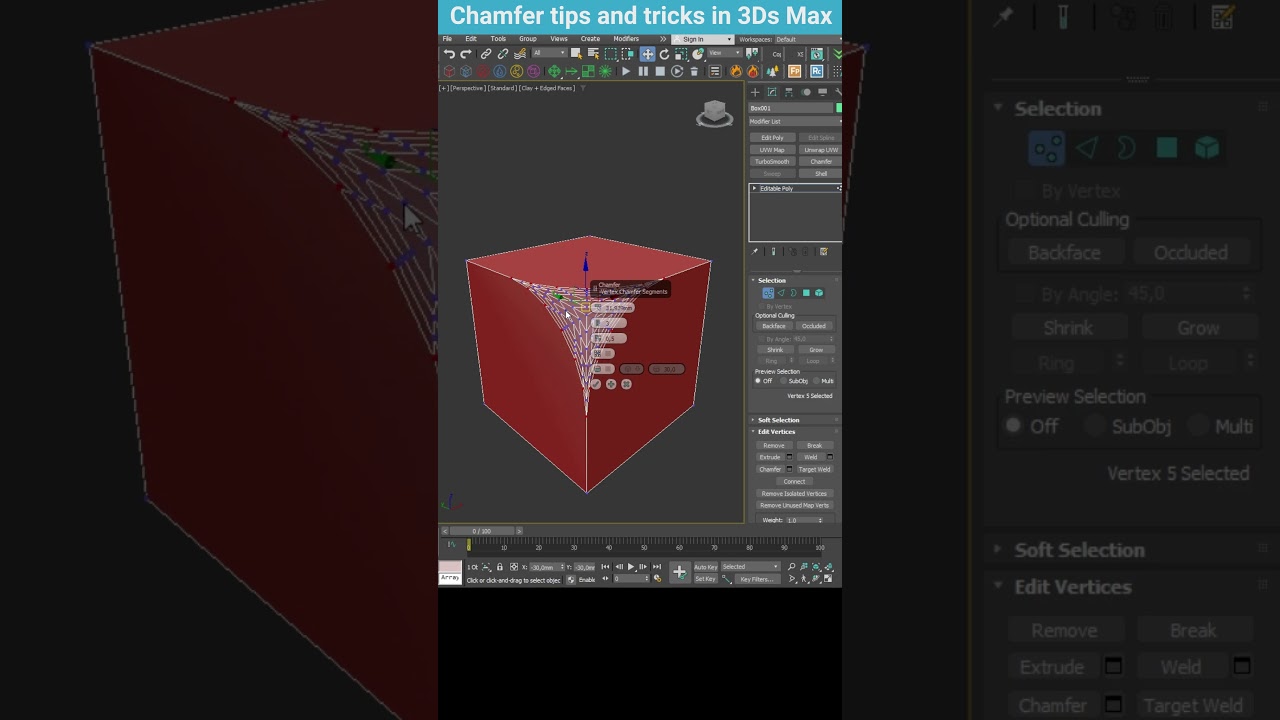Toggle Show End Result icon
Viewport: 1280px width, 720px height.
(x=773, y=251)
